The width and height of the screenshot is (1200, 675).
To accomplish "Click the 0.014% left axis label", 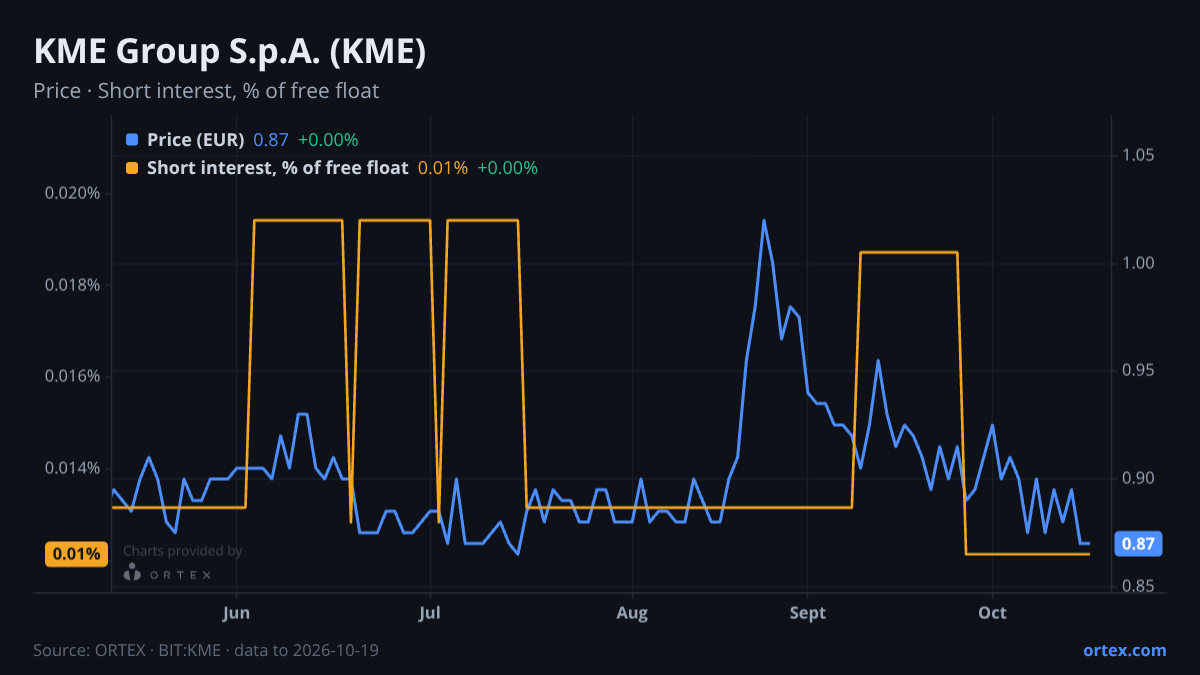I will (73, 468).
